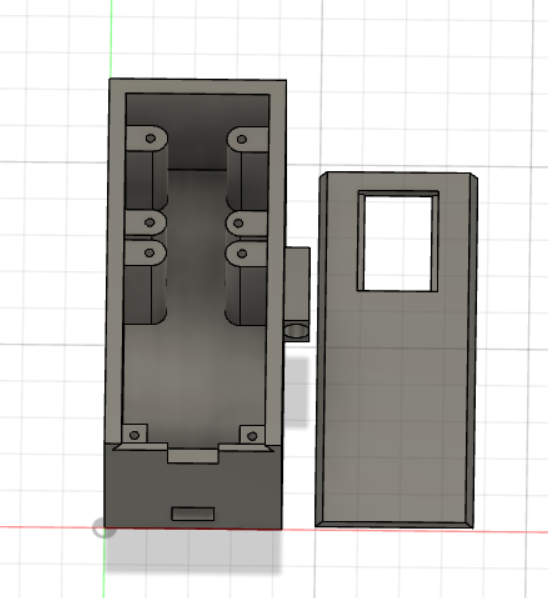Select the side mounting tab block on the enclosure
Screen dimensions: 548x598
297,294
